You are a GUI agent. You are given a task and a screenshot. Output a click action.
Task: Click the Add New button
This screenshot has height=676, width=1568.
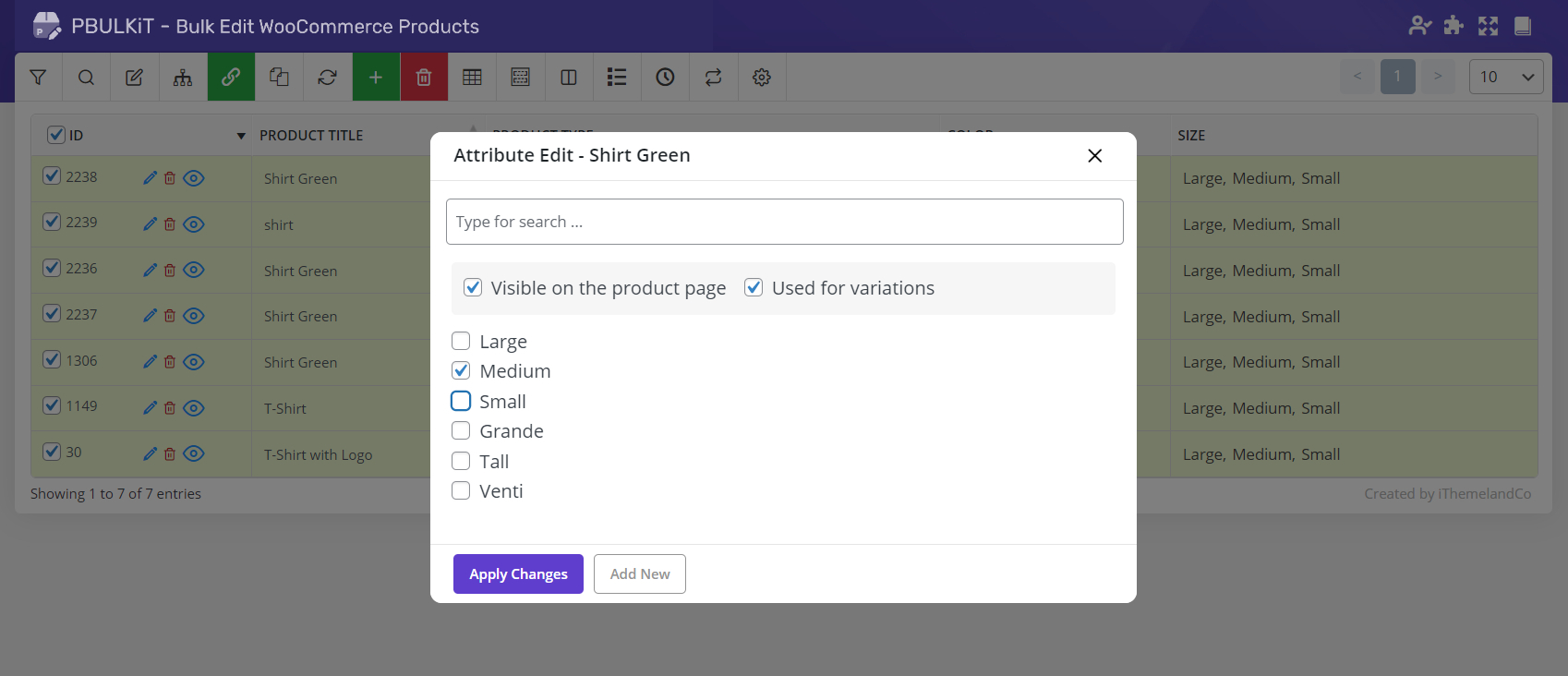tap(639, 574)
